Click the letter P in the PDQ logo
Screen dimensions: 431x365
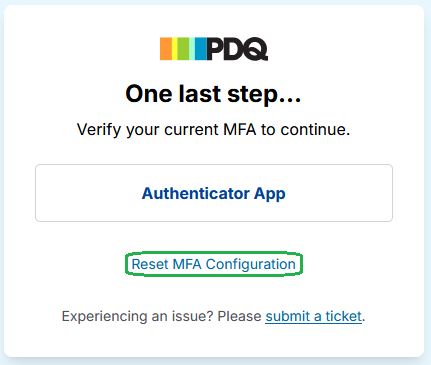coord(215,49)
